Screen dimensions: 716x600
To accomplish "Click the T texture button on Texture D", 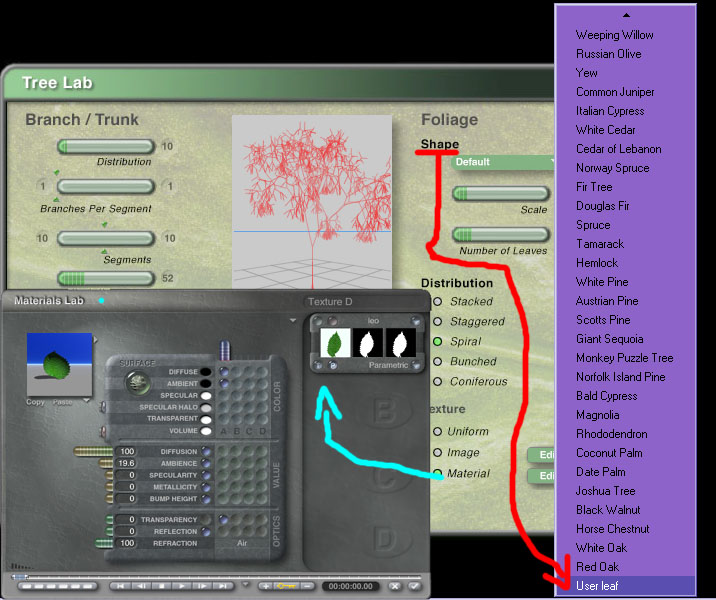I will (318, 365).
